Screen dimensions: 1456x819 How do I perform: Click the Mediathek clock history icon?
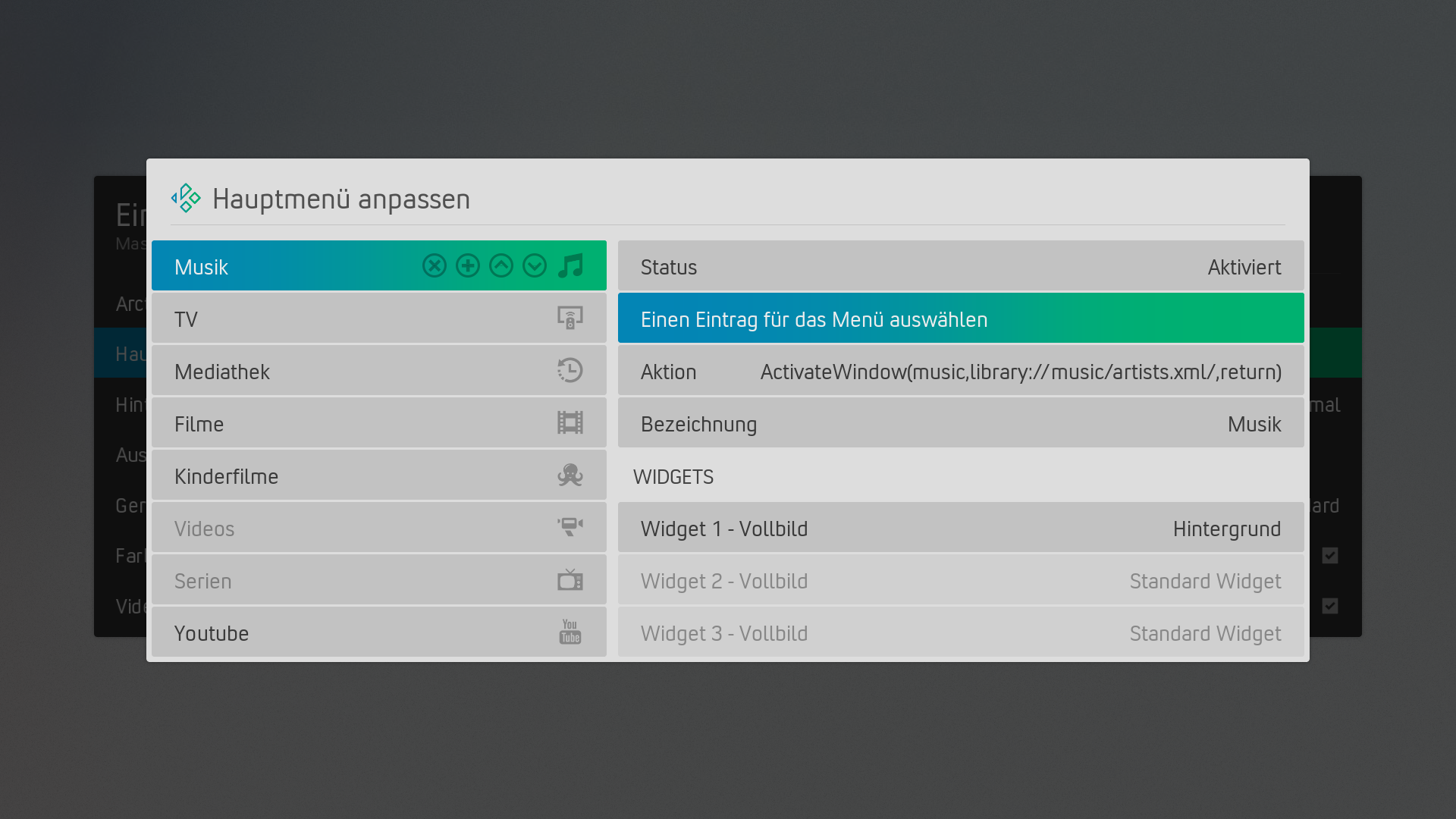pos(570,370)
